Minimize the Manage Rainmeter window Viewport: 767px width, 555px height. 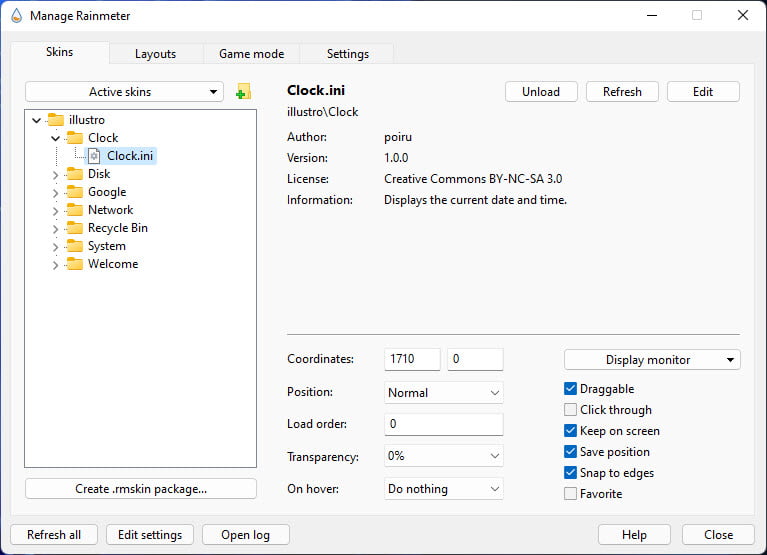[652, 16]
